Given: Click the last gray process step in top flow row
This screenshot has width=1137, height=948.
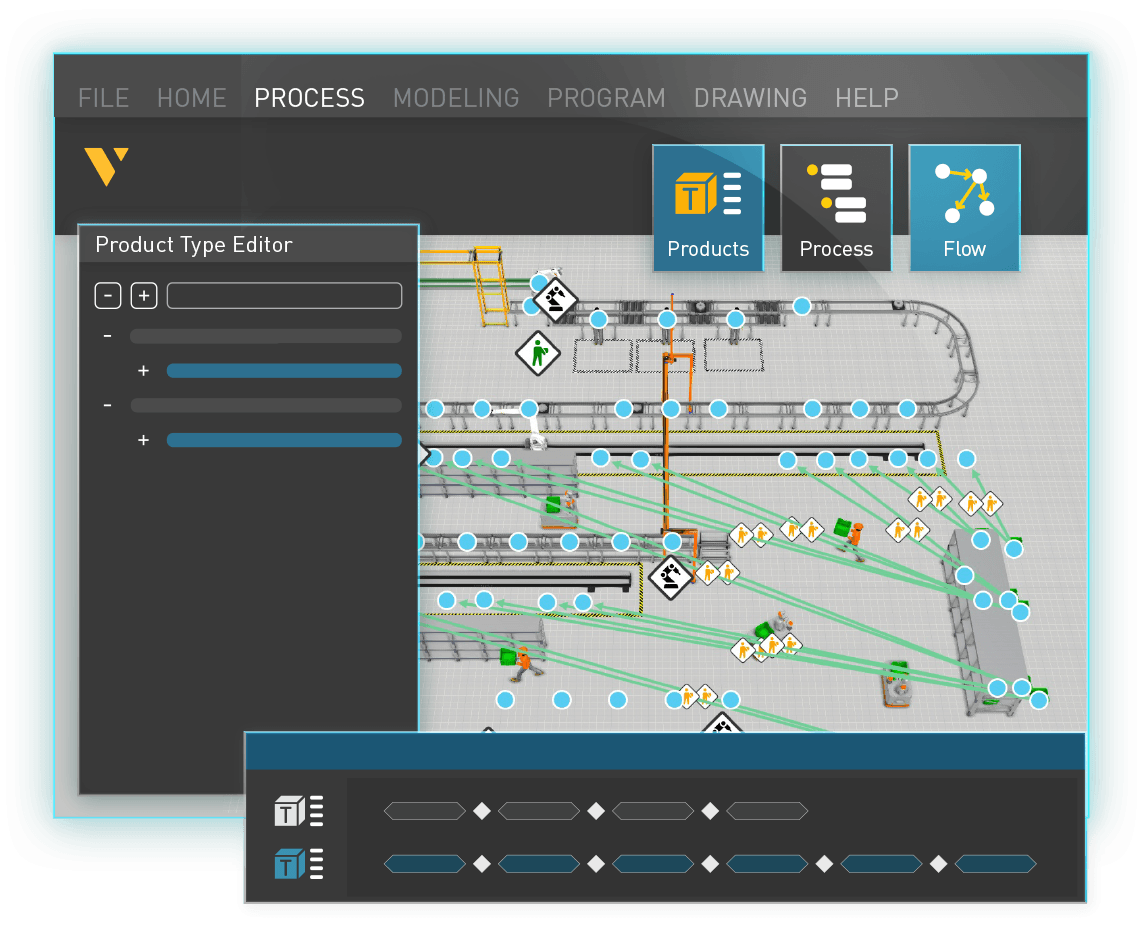Looking at the screenshot, I should [x=767, y=811].
